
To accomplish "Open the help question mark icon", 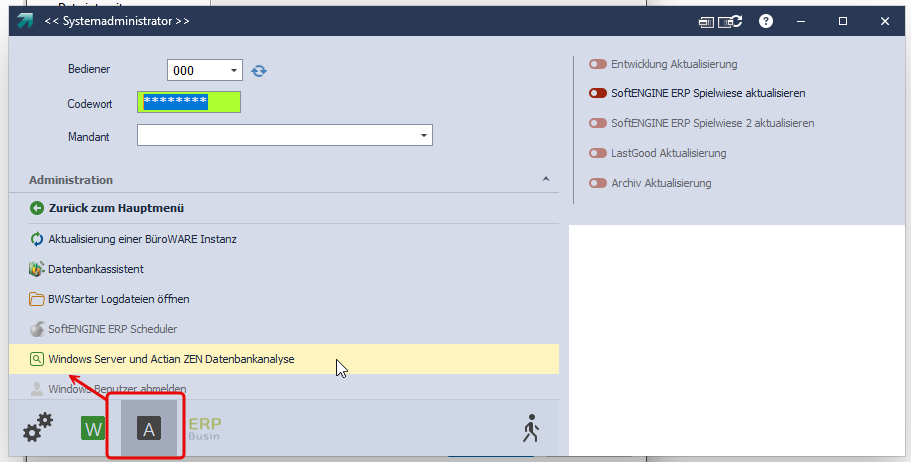I will tap(766, 21).
